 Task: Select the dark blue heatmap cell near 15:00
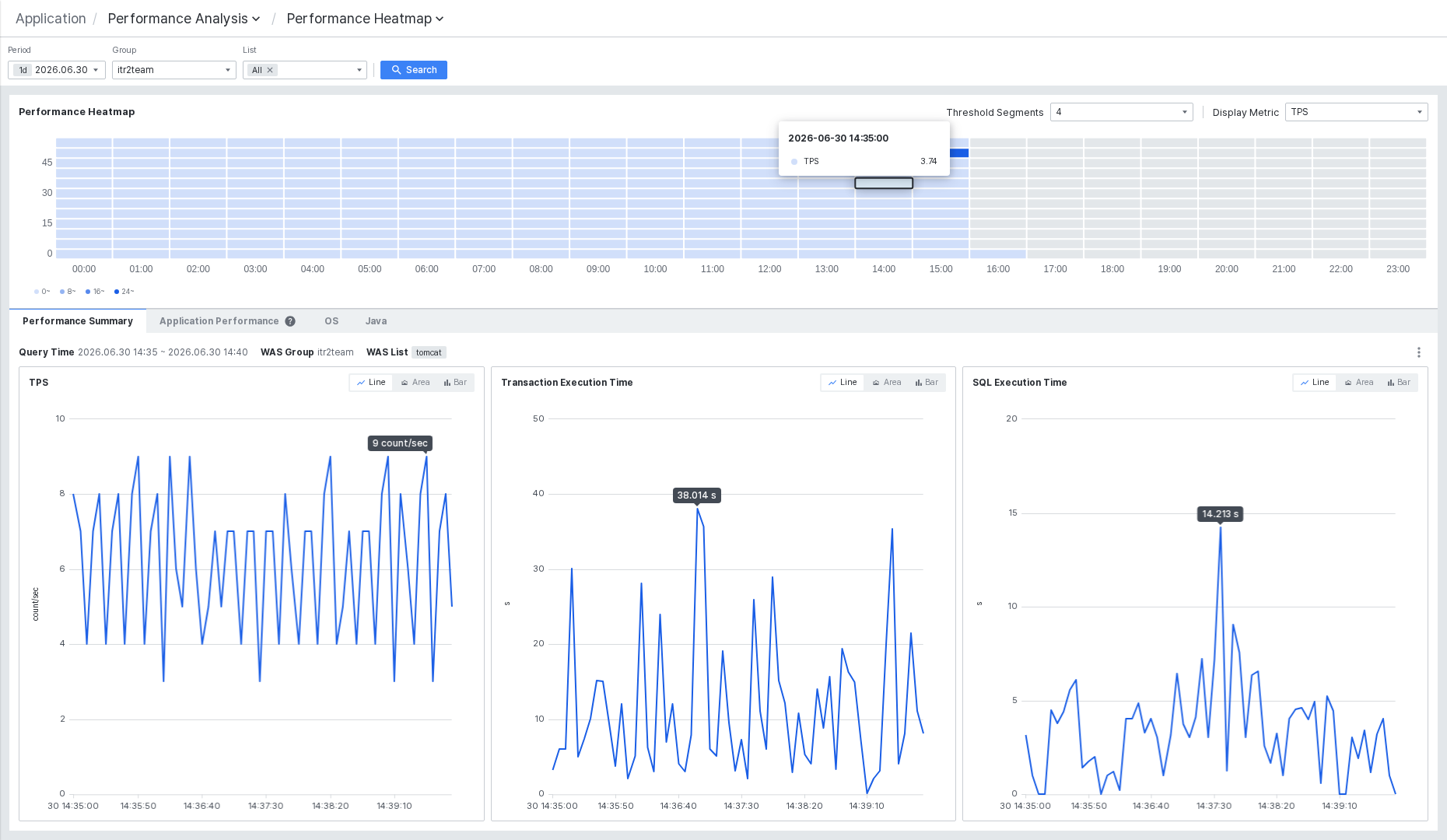pyautogui.click(x=958, y=153)
